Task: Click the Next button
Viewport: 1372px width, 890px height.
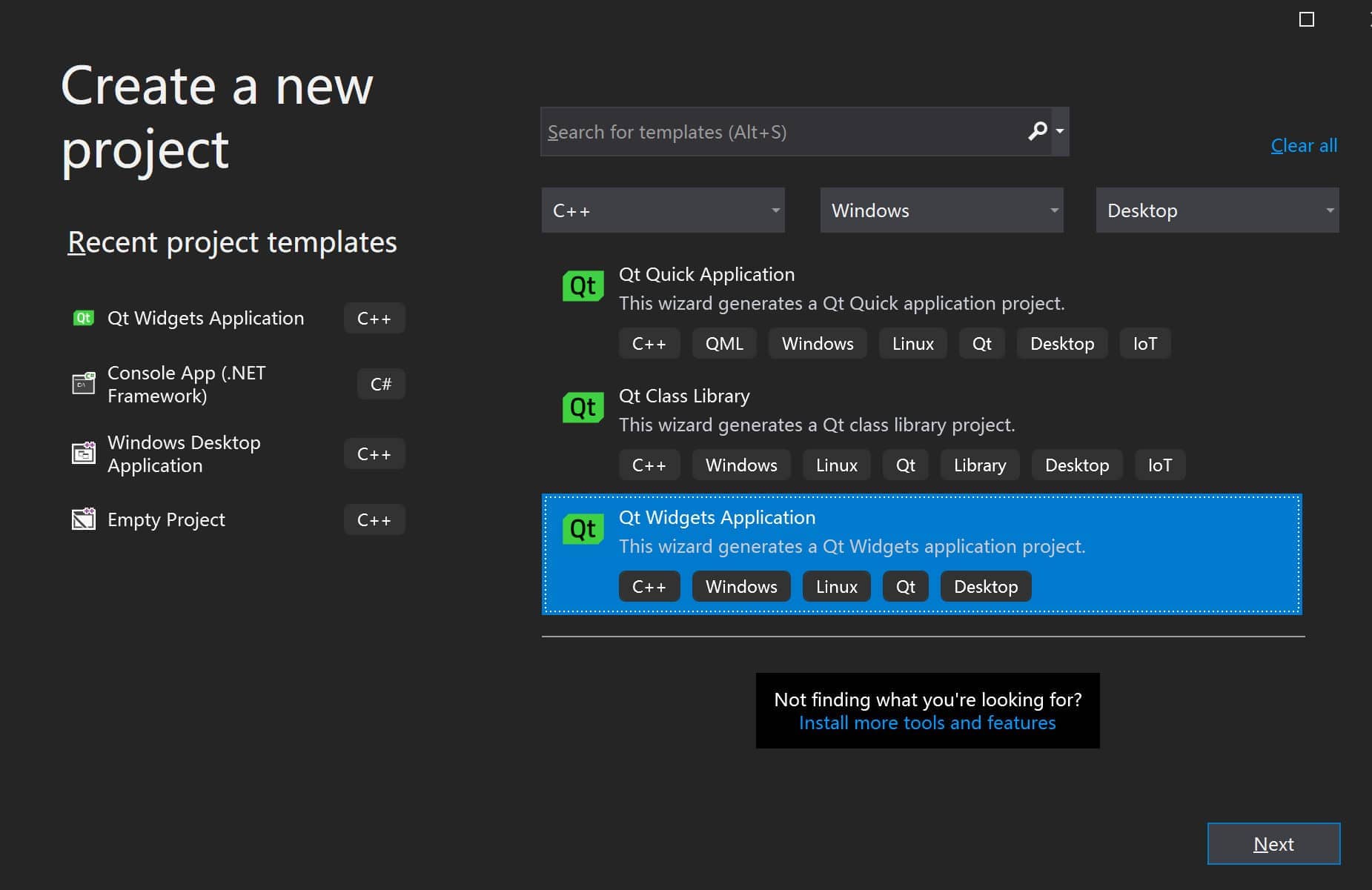Action: click(x=1273, y=844)
